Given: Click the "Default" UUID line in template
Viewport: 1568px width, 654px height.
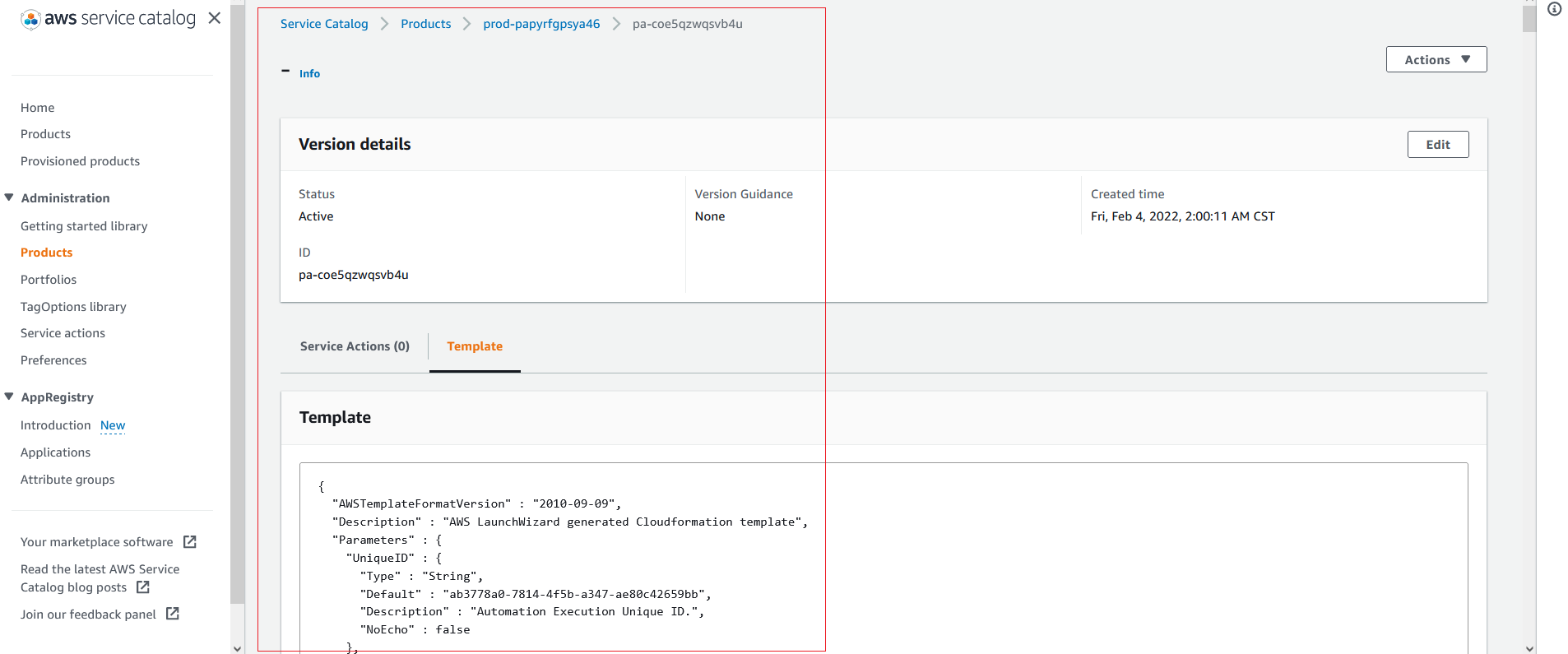Looking at the screenshot, I should pos(536,594).
